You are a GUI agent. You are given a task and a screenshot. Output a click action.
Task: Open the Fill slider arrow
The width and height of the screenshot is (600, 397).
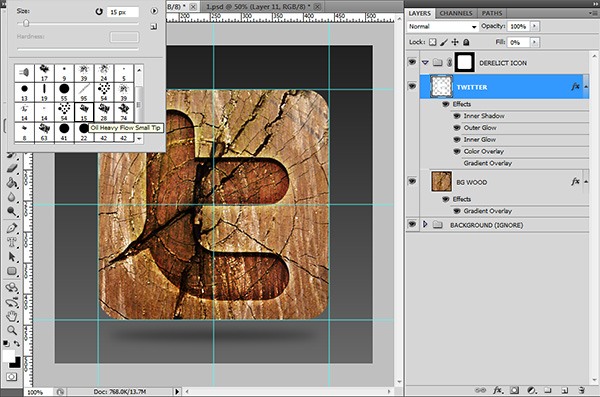(534, 42)
